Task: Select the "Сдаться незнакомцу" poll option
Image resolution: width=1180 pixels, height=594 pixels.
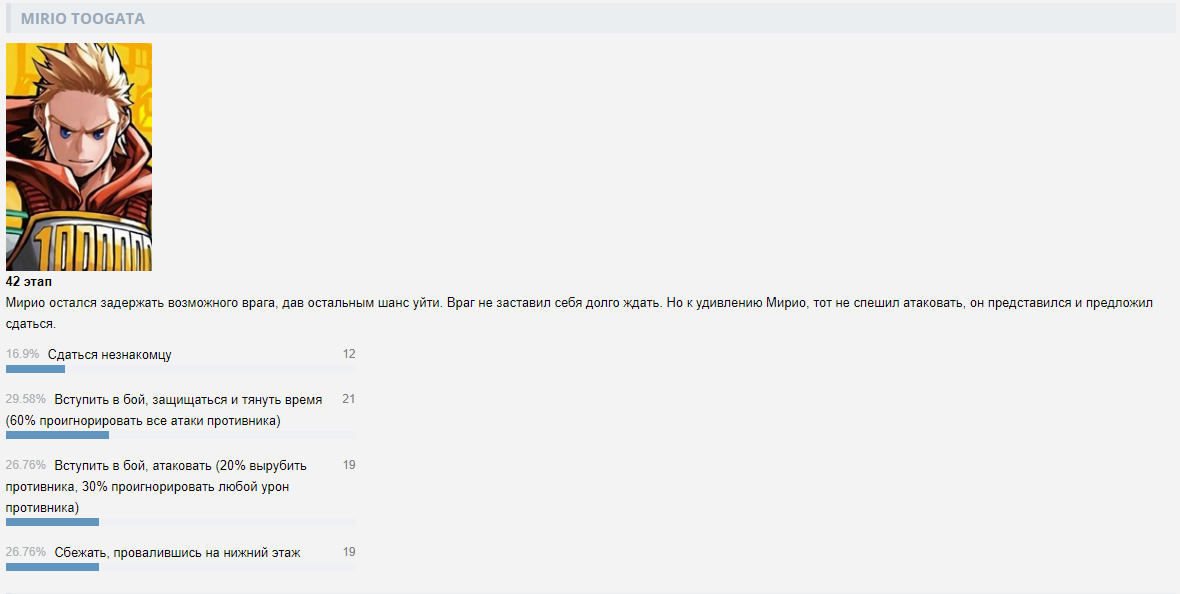Action: coord(109,355)
